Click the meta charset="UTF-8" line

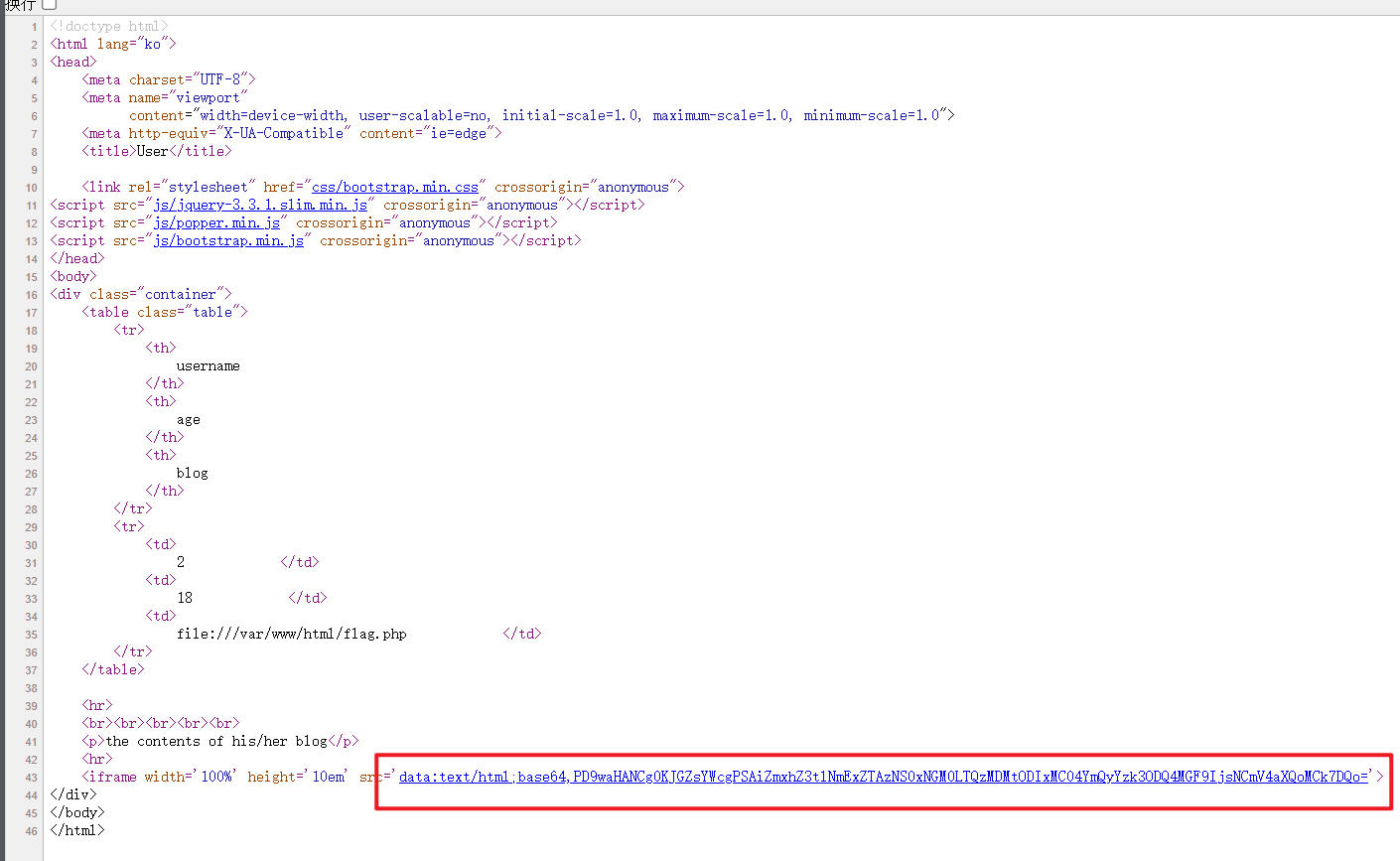tap(169, 79)
